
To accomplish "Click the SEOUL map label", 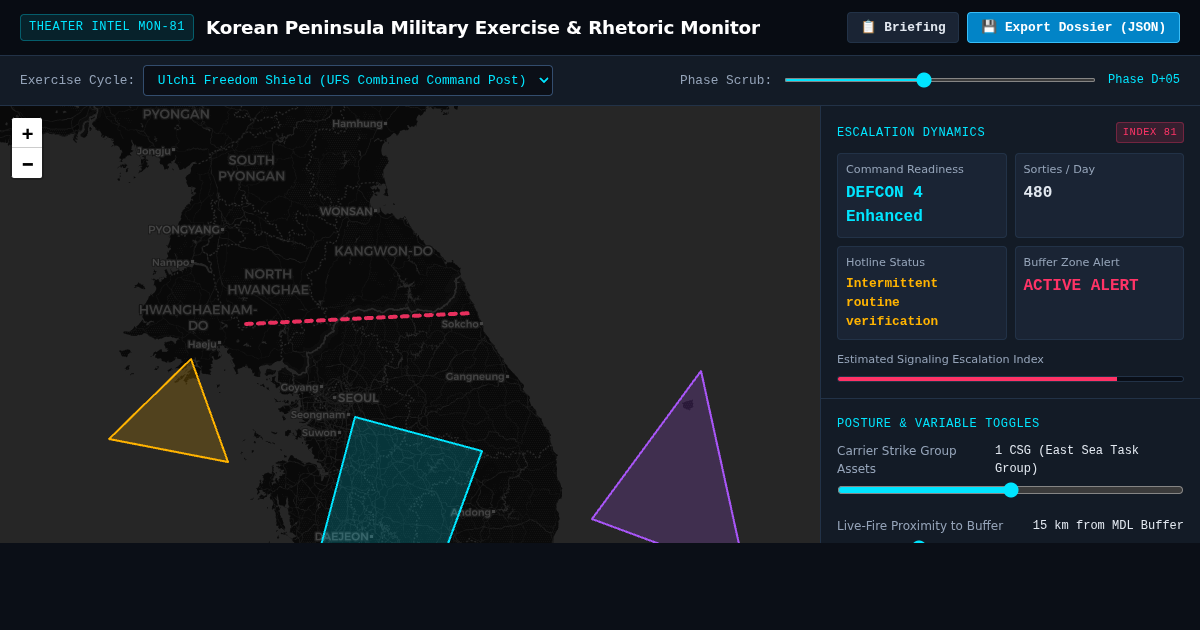I will click(x=358, y=398).
